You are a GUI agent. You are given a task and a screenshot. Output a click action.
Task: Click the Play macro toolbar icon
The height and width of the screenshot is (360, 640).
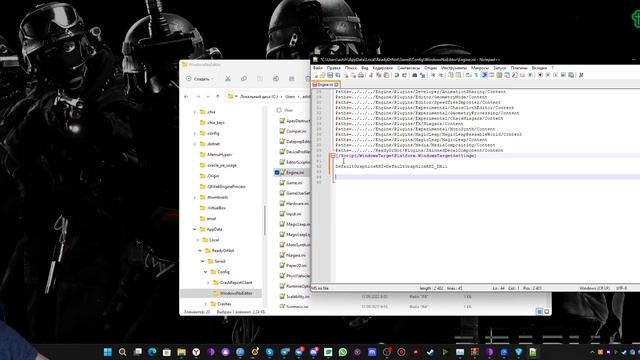tap(556, 75)
